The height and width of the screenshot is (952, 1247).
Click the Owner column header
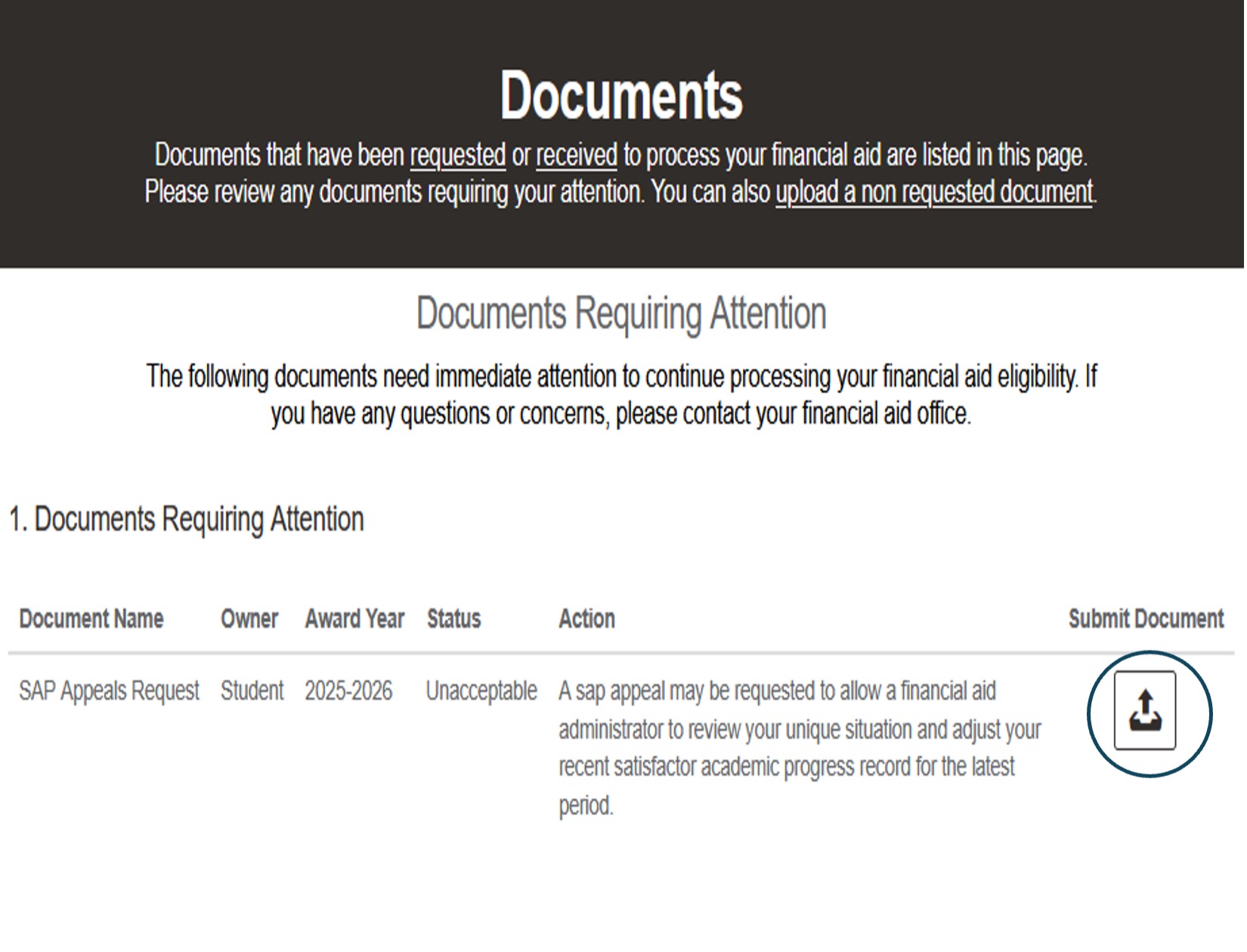click(x=249, y=619)
